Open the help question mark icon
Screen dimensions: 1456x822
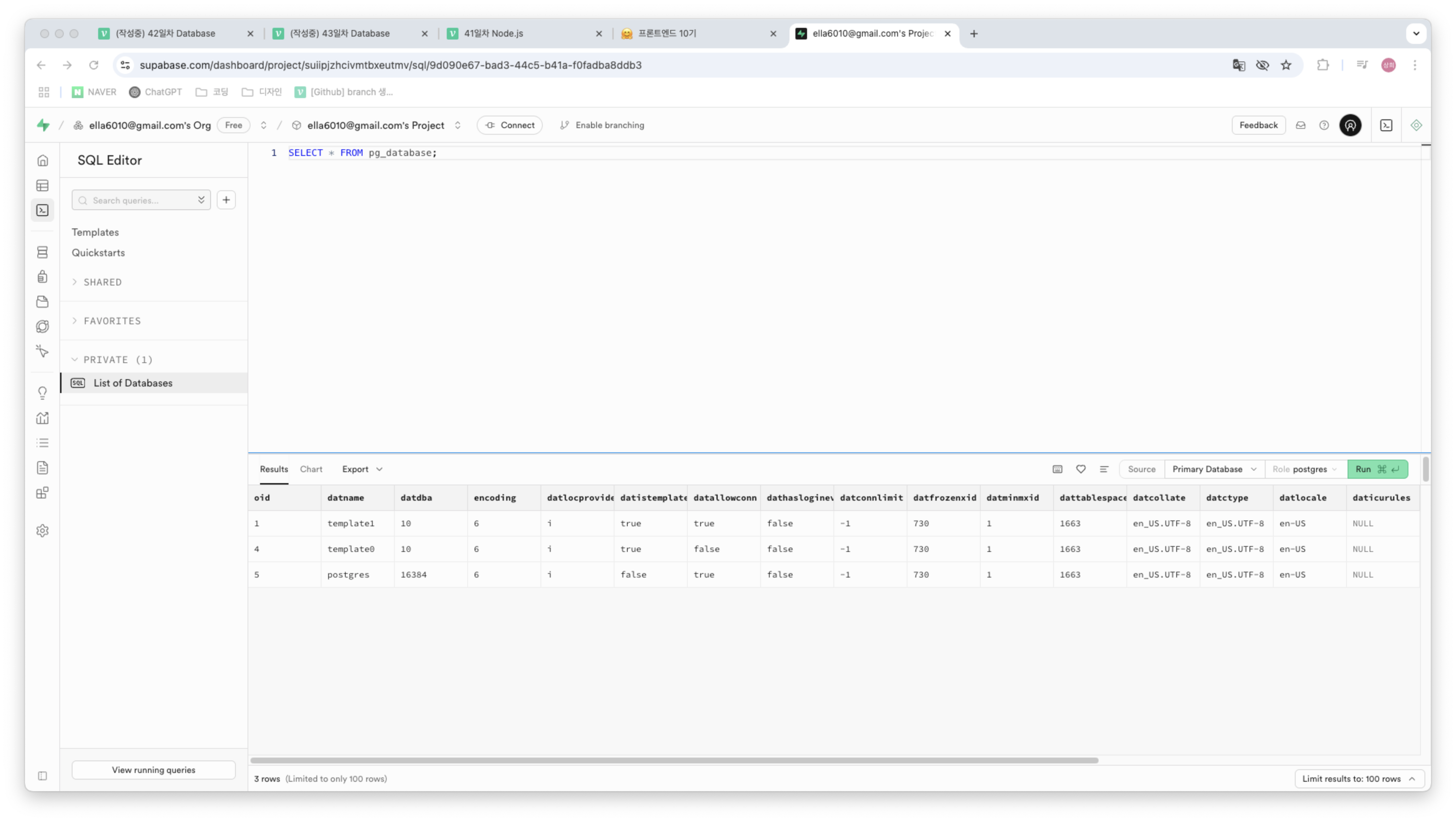click(1324, 125)
